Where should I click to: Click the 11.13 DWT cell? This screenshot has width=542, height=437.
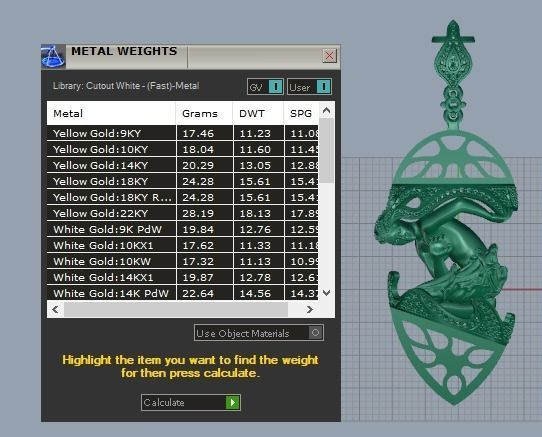259,261
